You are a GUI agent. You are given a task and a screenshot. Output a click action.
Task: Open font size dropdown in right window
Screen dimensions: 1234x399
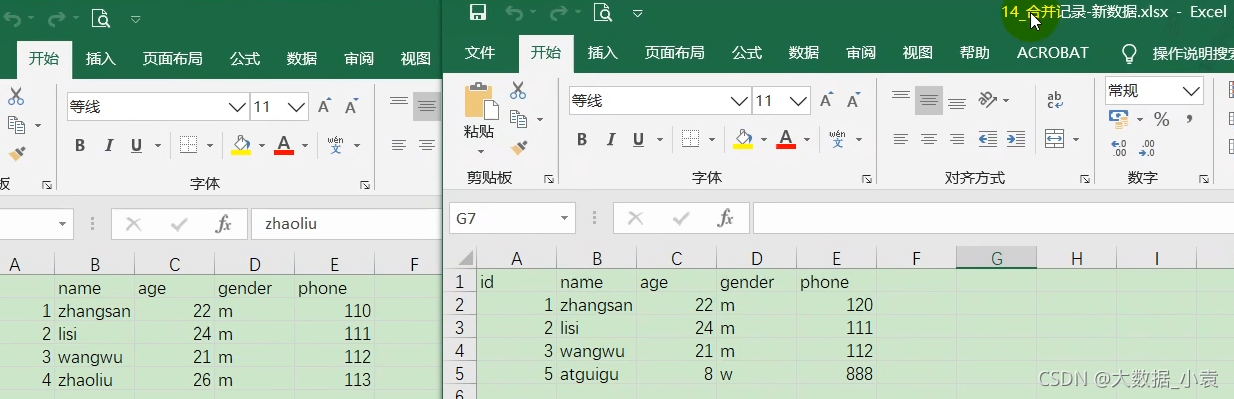click(799, 100)
